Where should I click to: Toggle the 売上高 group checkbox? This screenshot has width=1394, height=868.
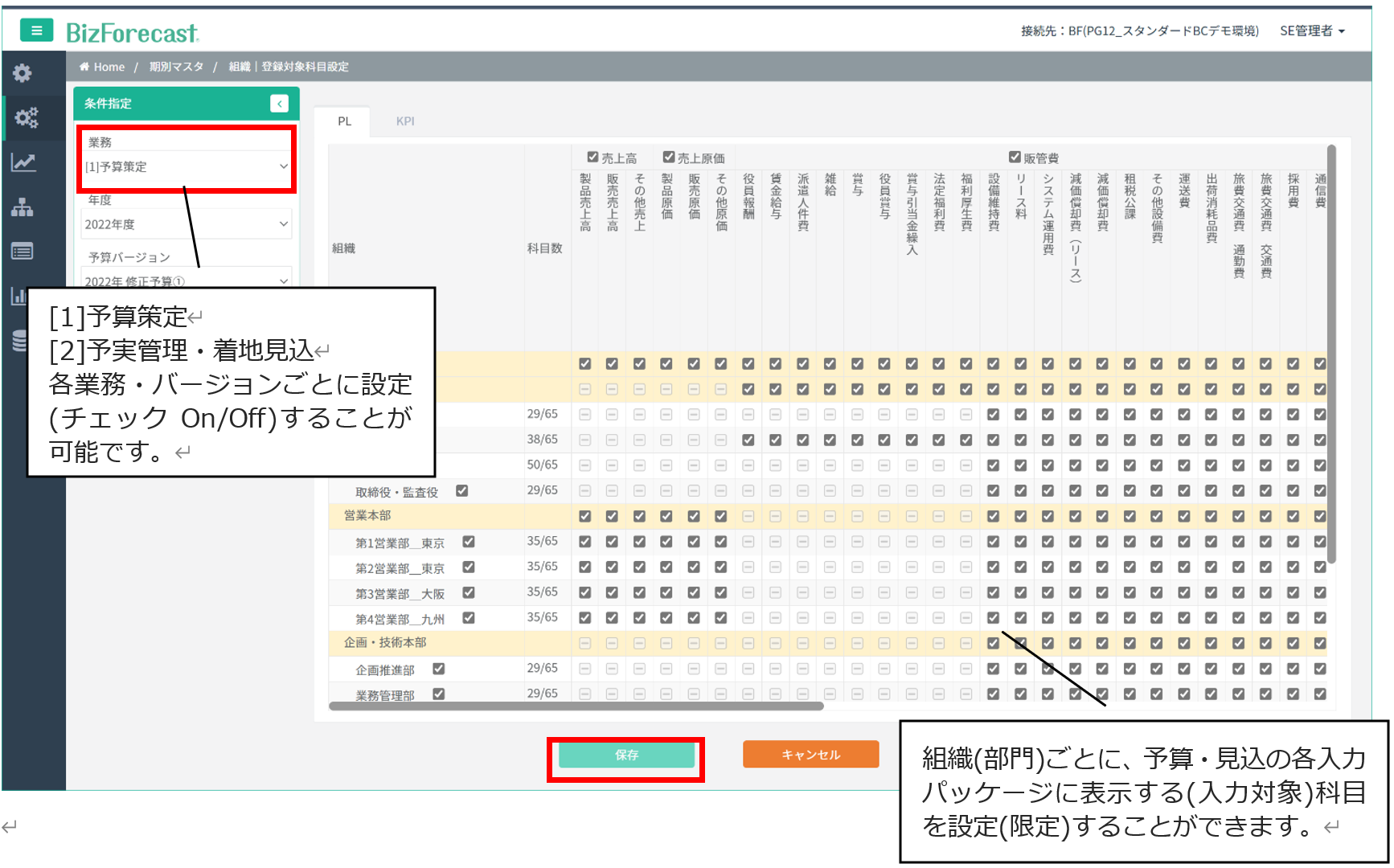click(592, 158)
